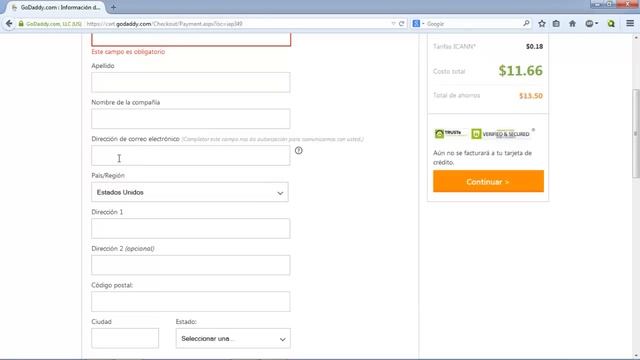Open a new tab with plus button

(x=113, y=7)
